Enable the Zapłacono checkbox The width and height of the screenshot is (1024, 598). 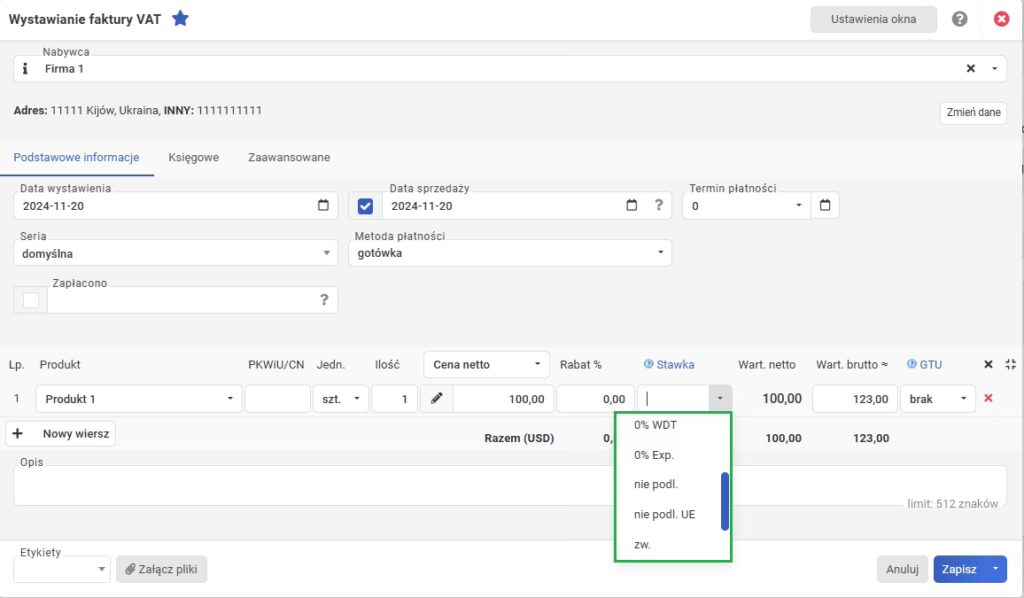coord(31,300)
